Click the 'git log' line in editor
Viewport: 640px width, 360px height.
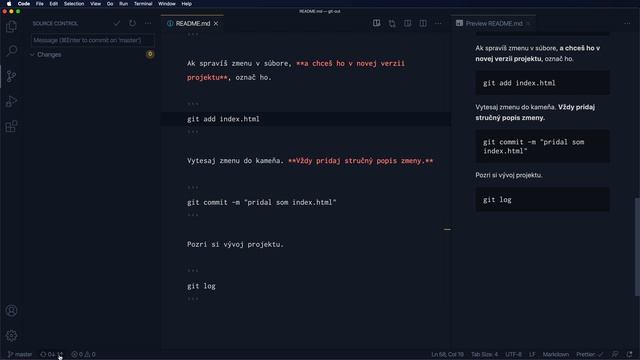coord(201,286)
